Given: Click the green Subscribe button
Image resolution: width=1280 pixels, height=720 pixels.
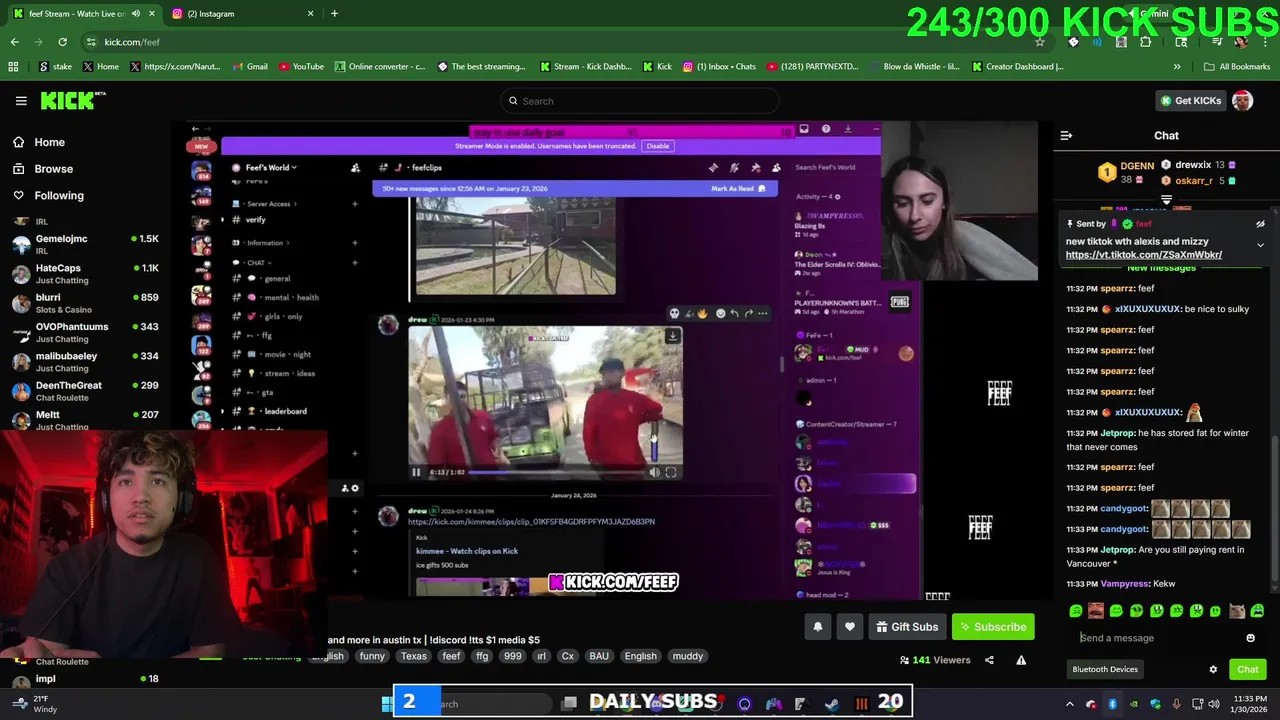Looking at the screenshot, I should click(993, 627).
